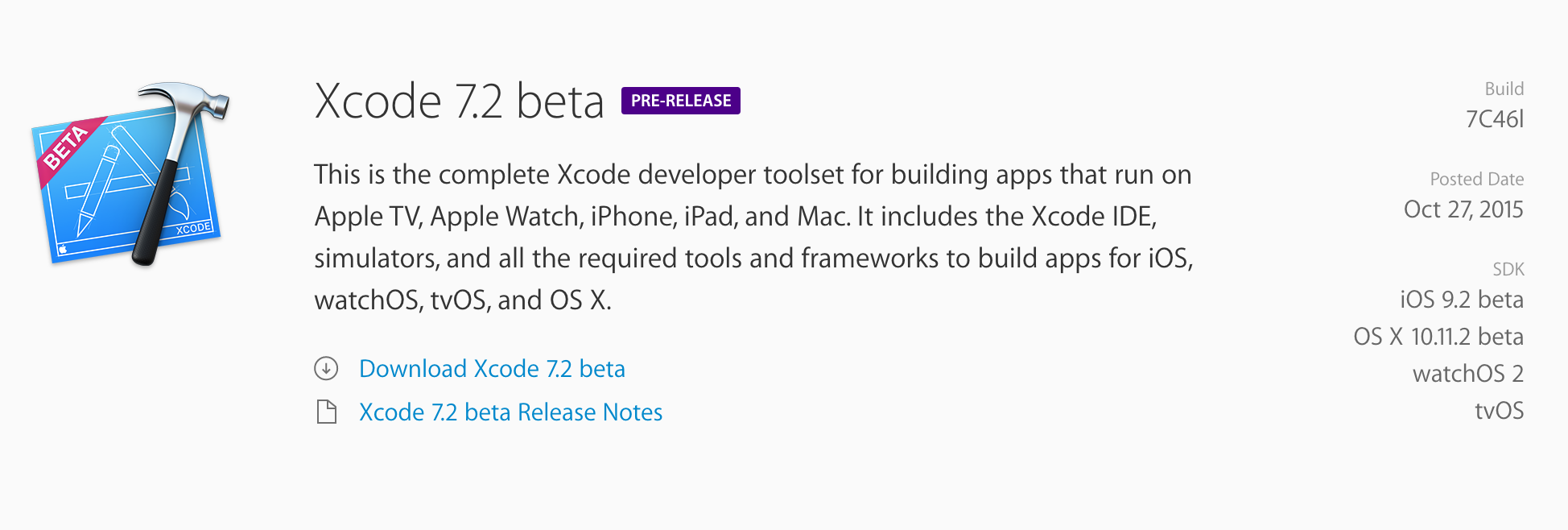Select the tvOS SDK entry
The height and width of the screenshot is (530, 1568).
pyautogui.click(x=1499, y=411)
